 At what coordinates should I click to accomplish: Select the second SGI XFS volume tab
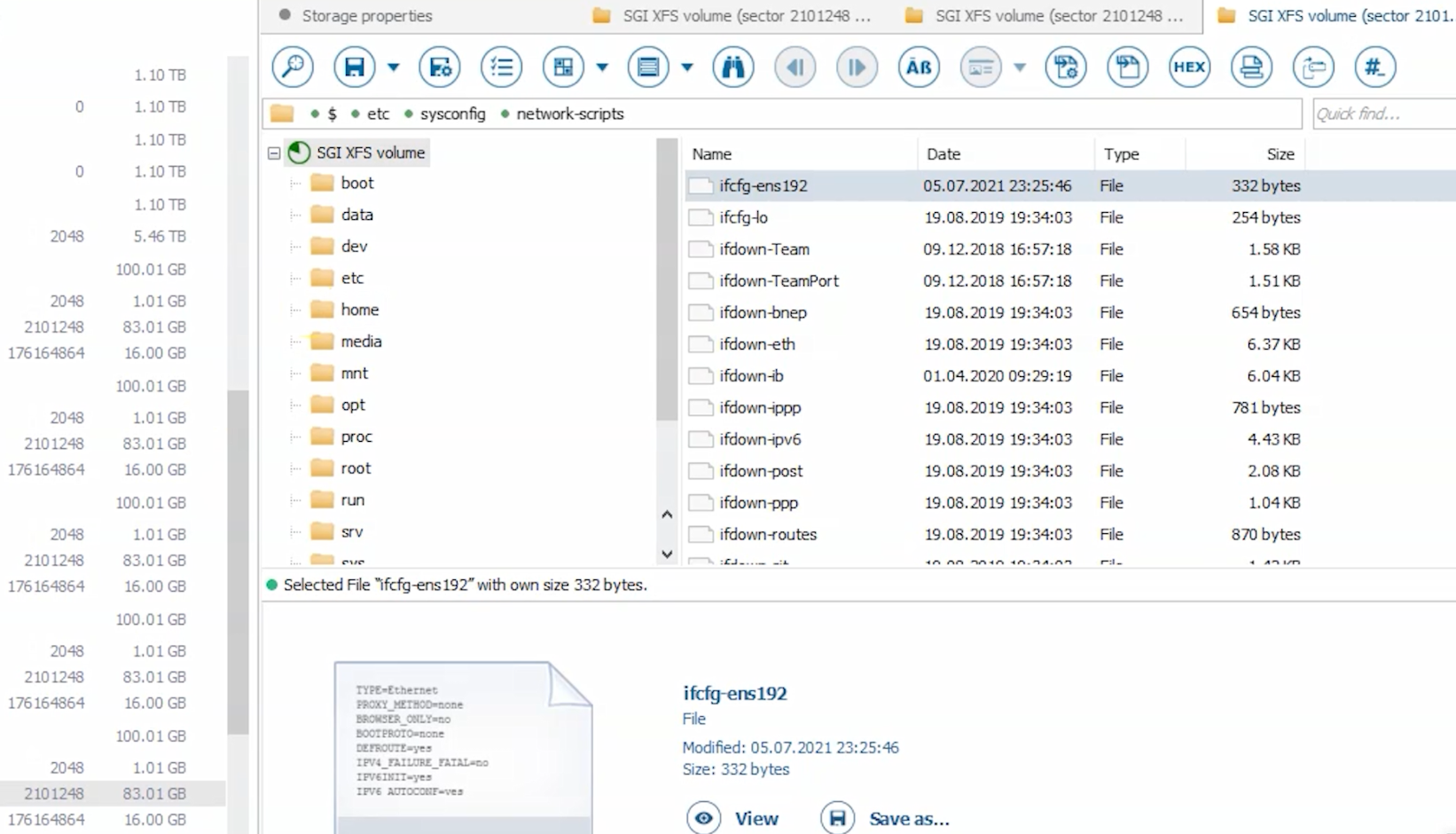pyautogui.click(x=1059, y=16)
